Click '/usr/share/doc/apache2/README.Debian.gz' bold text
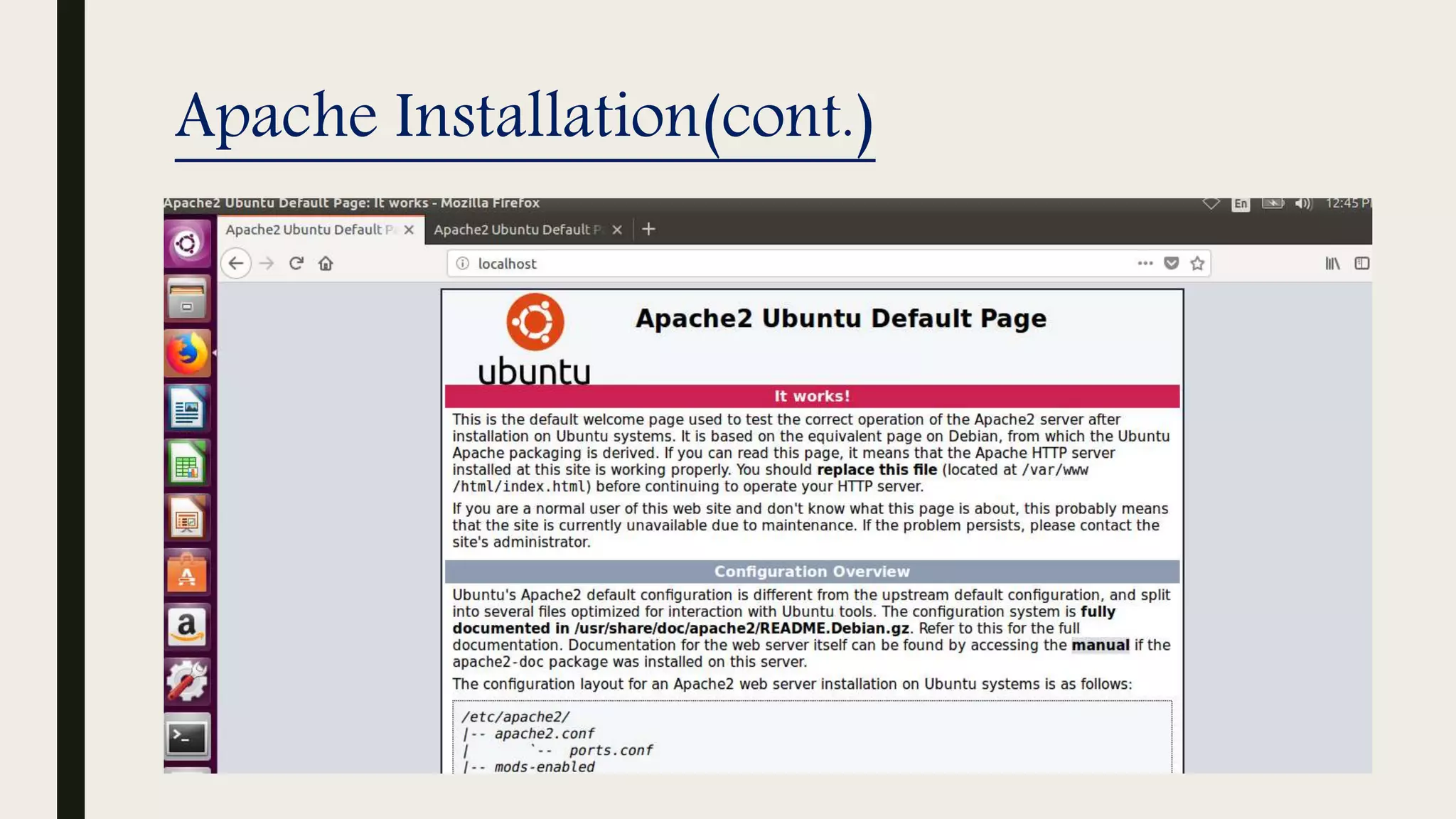1456x819 pixels. click(742, 628)
